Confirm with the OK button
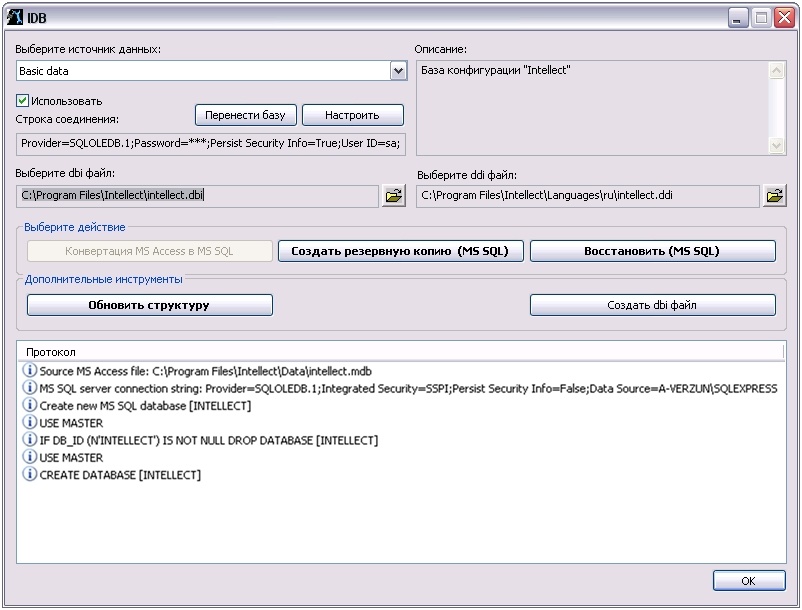Image resolution: width=802 pixels, height=610 pixels. (x=748, y=581)
